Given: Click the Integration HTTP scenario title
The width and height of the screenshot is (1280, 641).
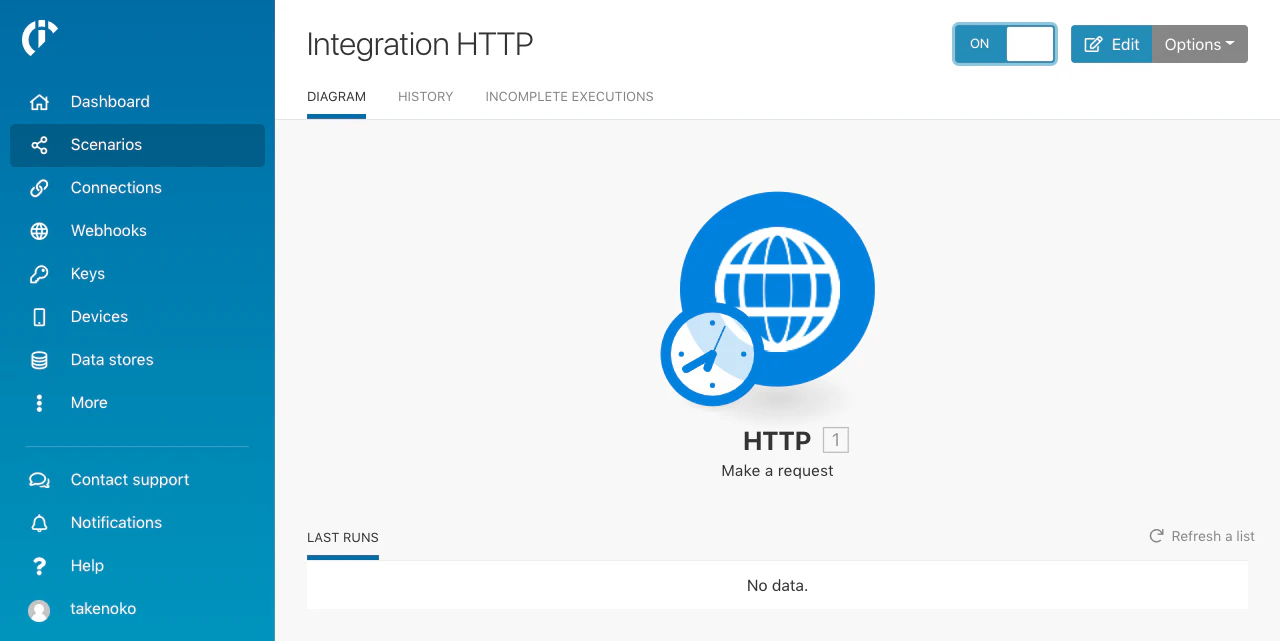Looking at the screenshot, I should (420, 44).
